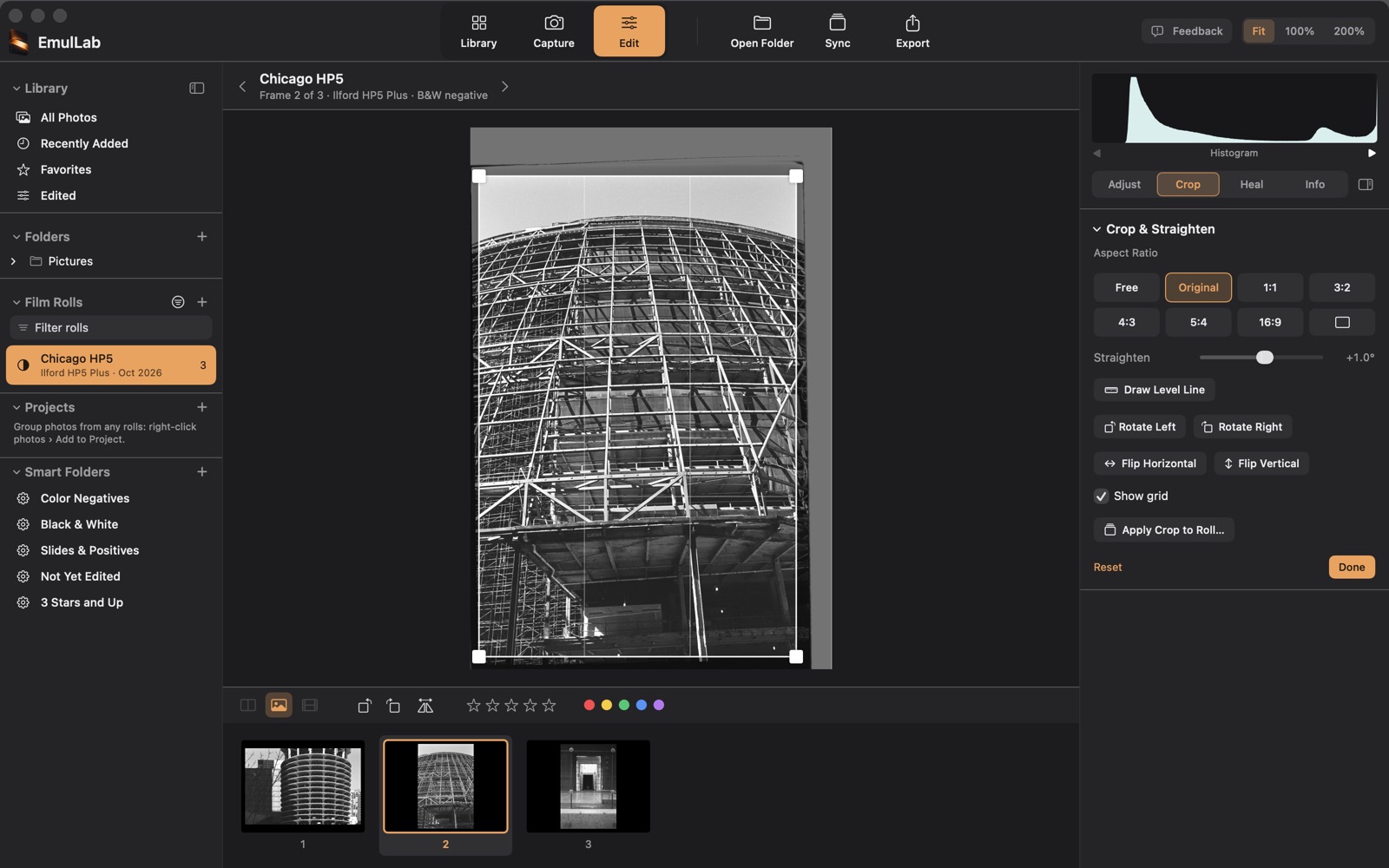Image resolution: width=1389 pixels, height=868 pixels.
Task: Click the film roll filter options icon
Action: pyautogui.click(x=178, y=302)
